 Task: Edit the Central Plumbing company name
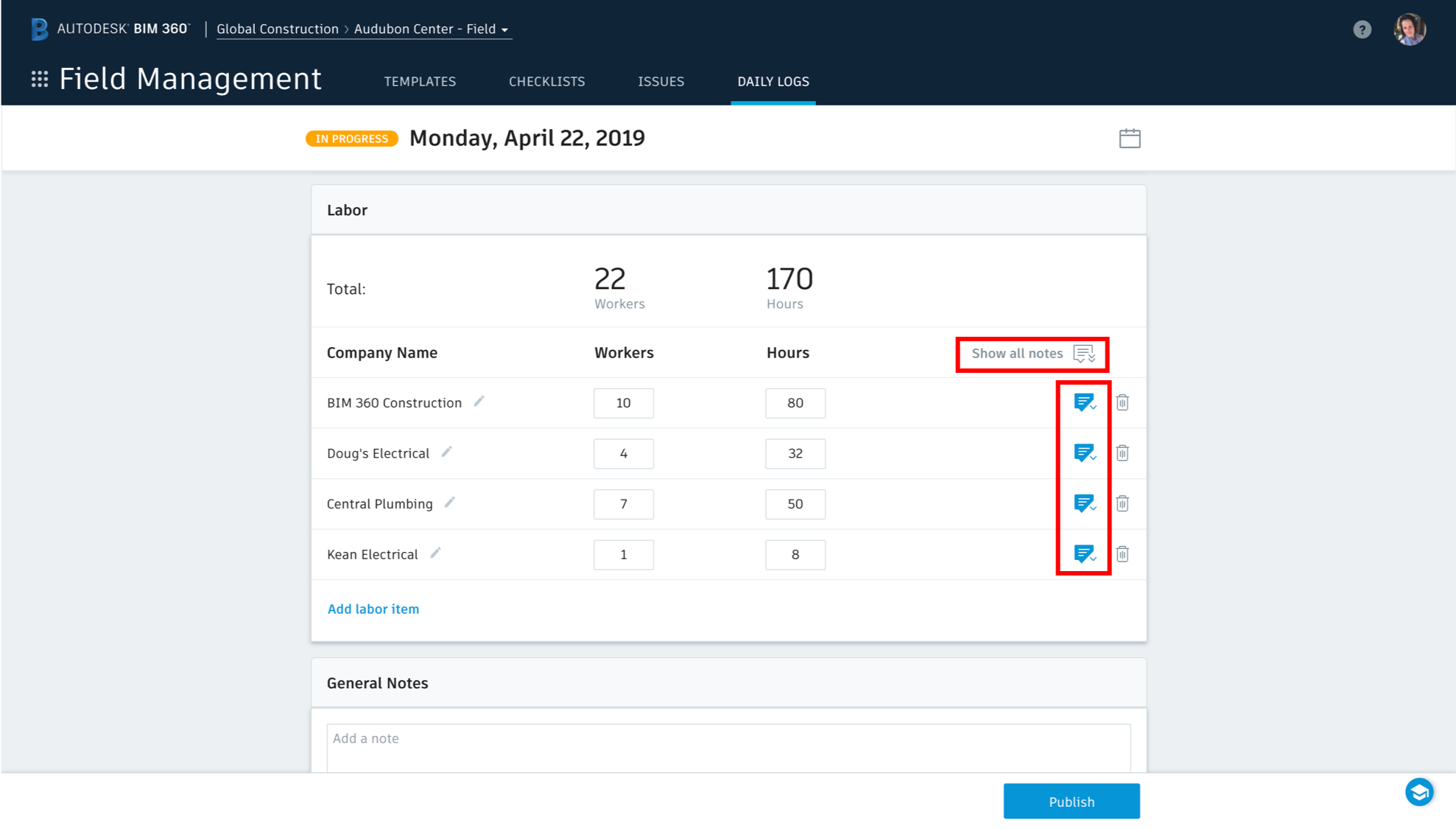(x=449, y=503)
